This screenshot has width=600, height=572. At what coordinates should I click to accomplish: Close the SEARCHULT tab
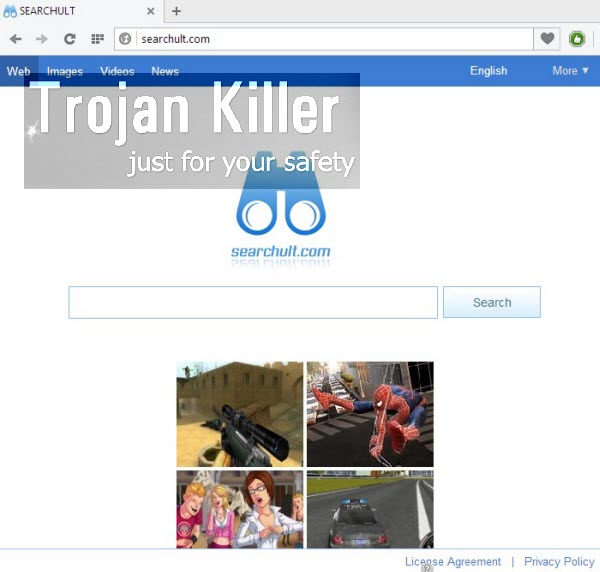[x=151, y=11]
